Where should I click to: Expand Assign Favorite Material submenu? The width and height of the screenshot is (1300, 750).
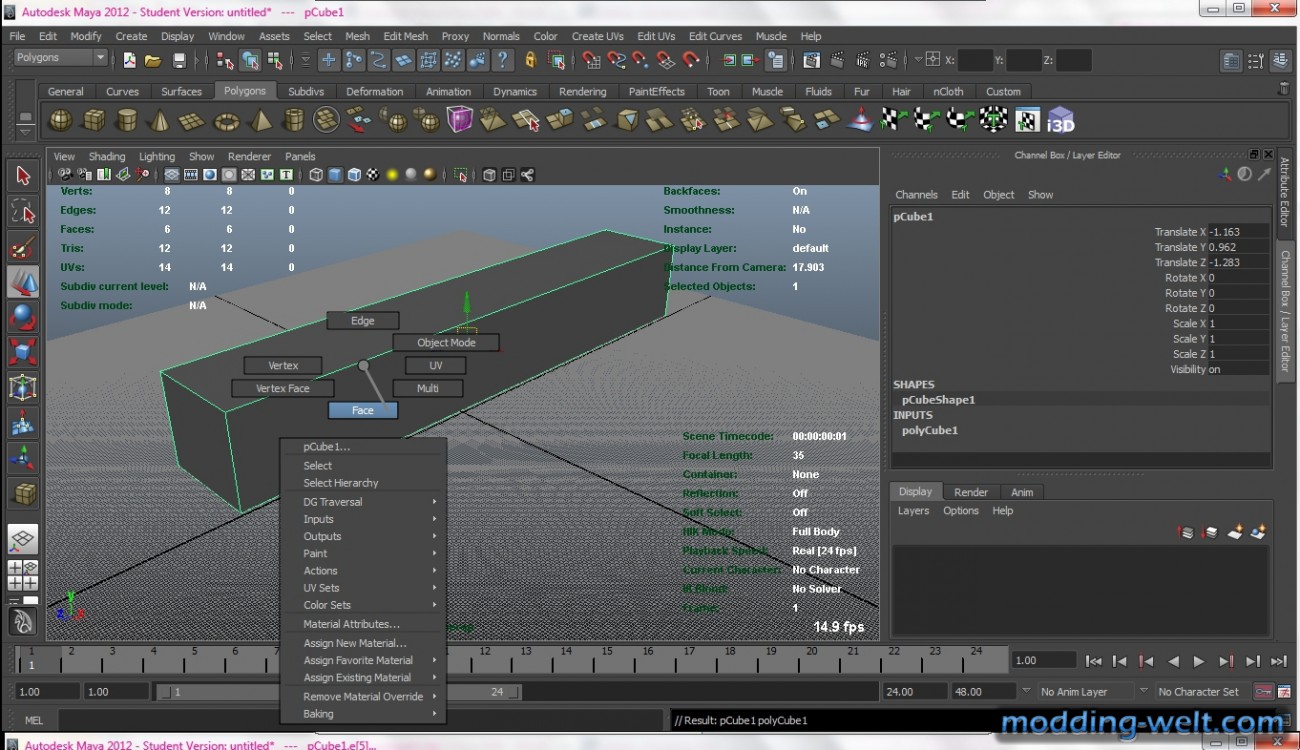pyautogui.click(x=370, y=660)
